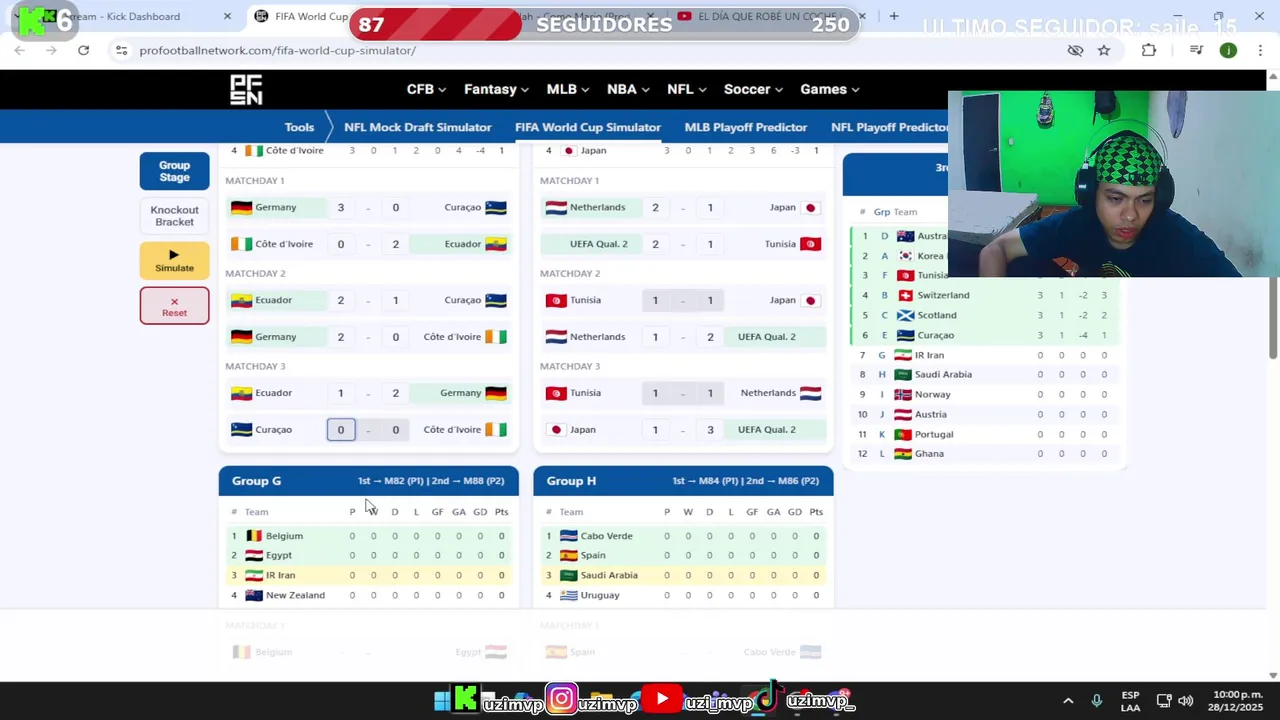This screenshot has height=720, width=1280.
Task: Open the Windows Start button
Action: coord(442,701)
